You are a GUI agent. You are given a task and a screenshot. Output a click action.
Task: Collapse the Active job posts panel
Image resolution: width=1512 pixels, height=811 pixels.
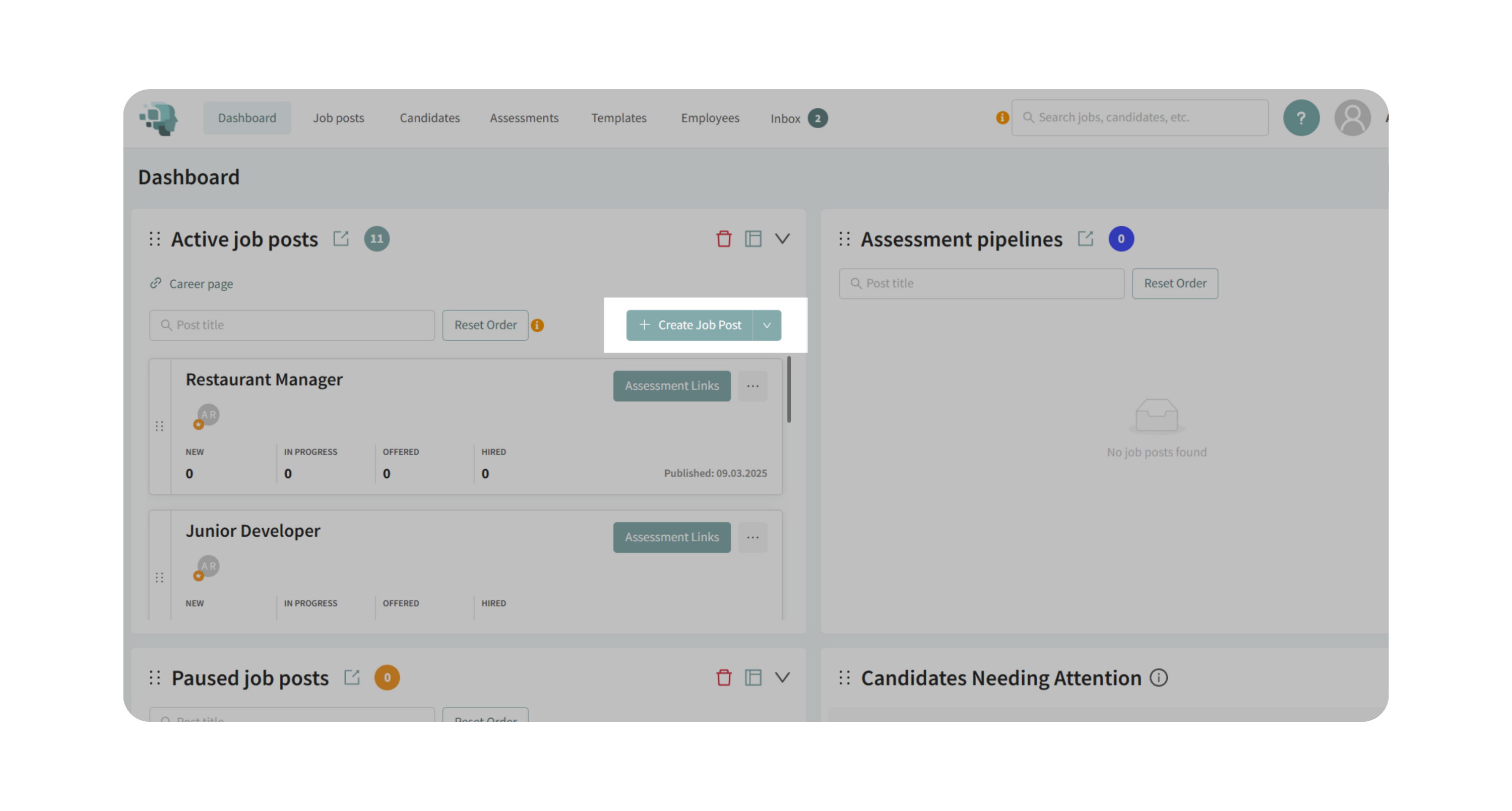pyautogui.click(x=782, y=238)
